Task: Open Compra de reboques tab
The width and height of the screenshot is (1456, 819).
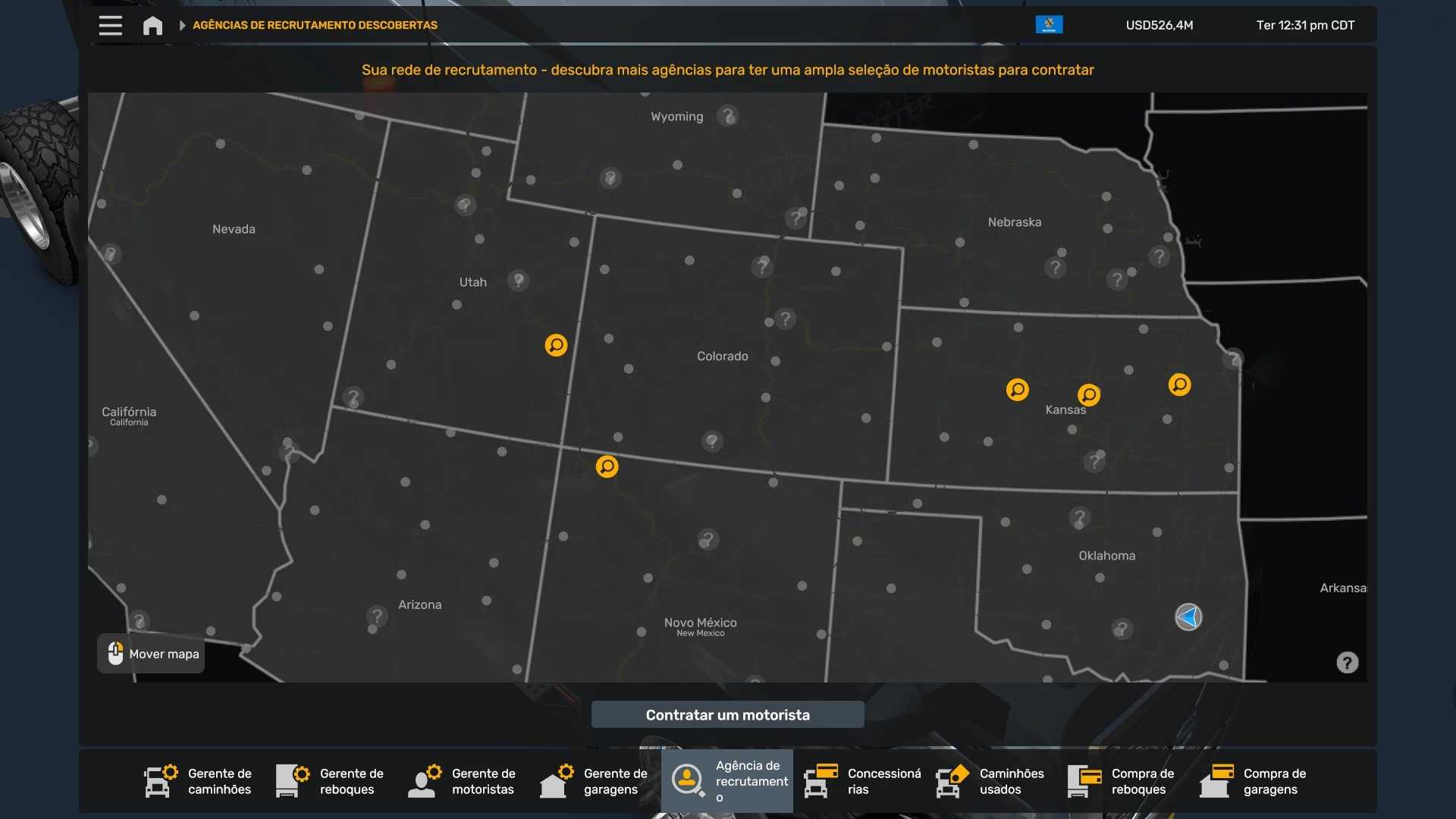Action: tap(1122, 781)
